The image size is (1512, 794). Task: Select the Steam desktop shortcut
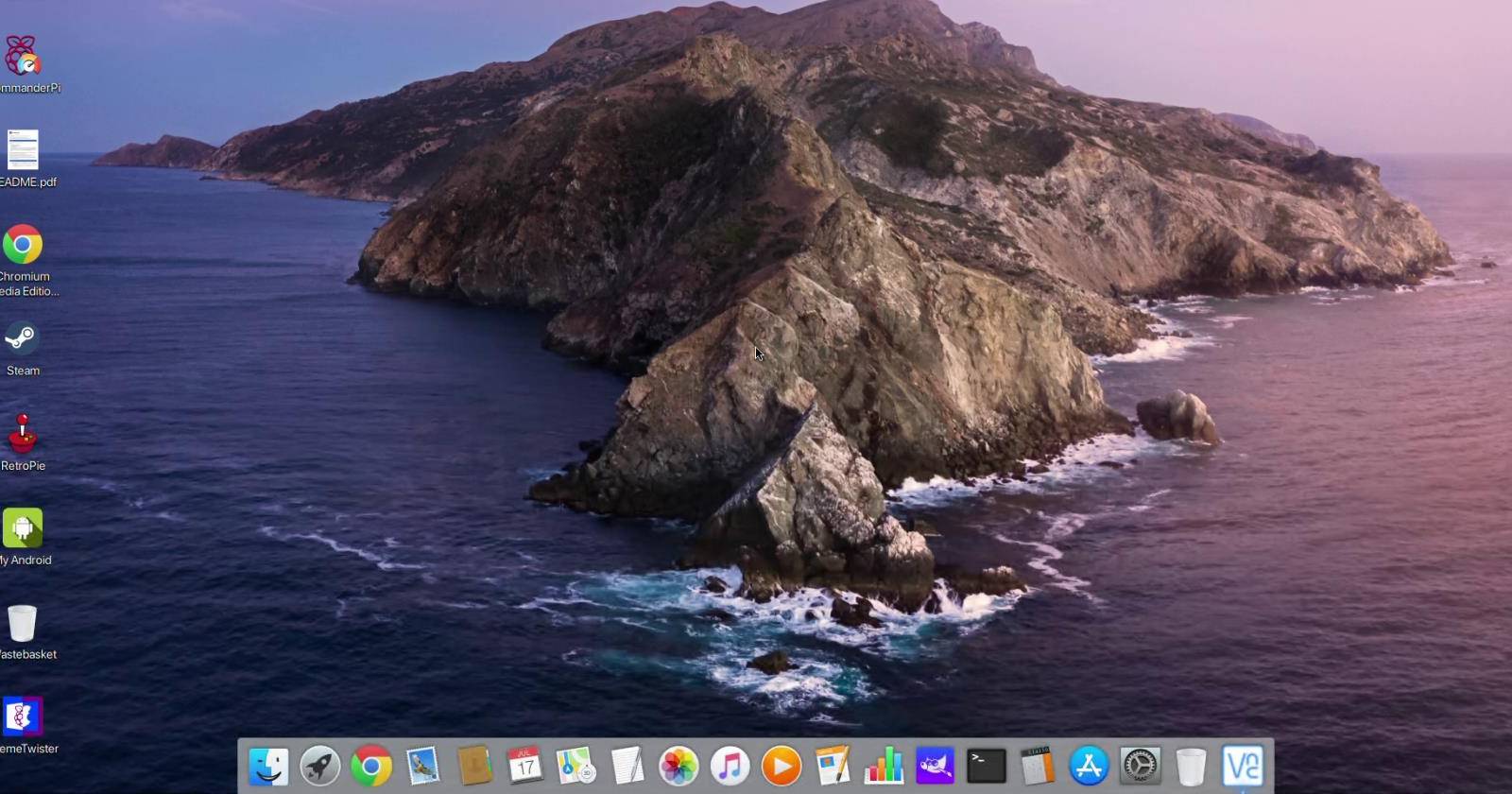pyautogui.click(x=23, y=348)
